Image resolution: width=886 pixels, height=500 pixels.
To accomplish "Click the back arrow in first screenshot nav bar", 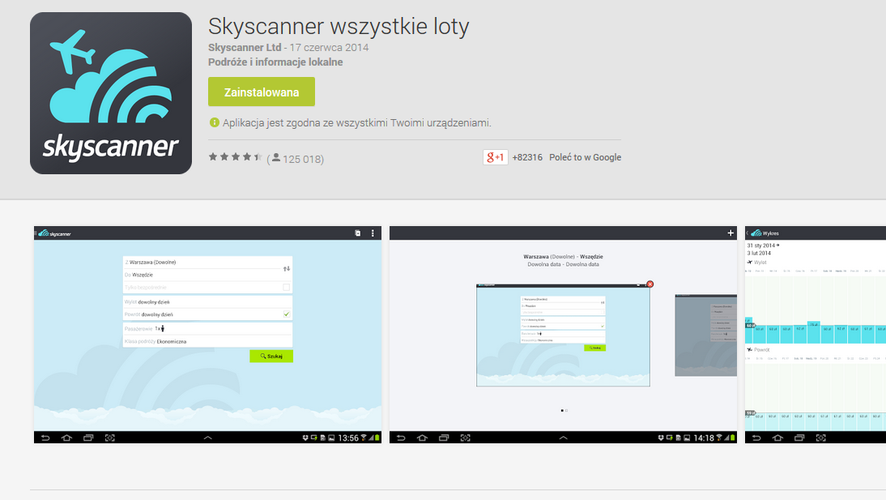I will (45, 438).
